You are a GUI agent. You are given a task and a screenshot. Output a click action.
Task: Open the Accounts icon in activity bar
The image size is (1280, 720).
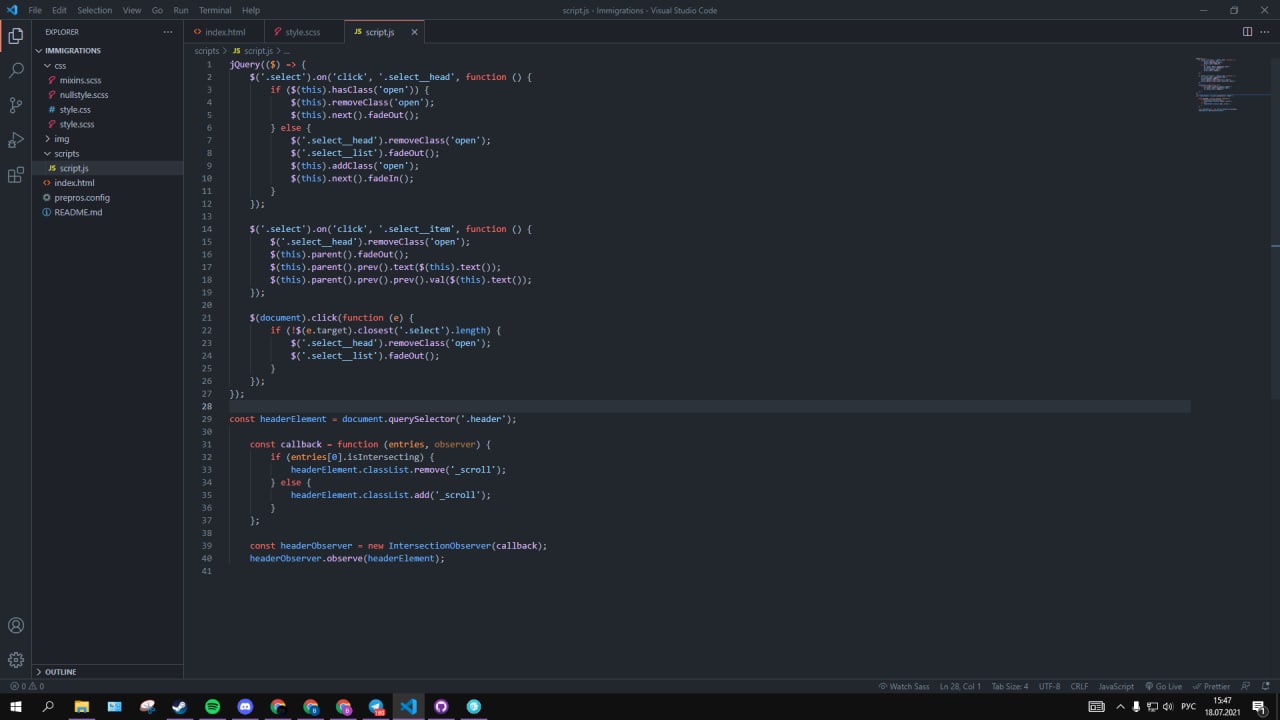(x=16, y=625)
